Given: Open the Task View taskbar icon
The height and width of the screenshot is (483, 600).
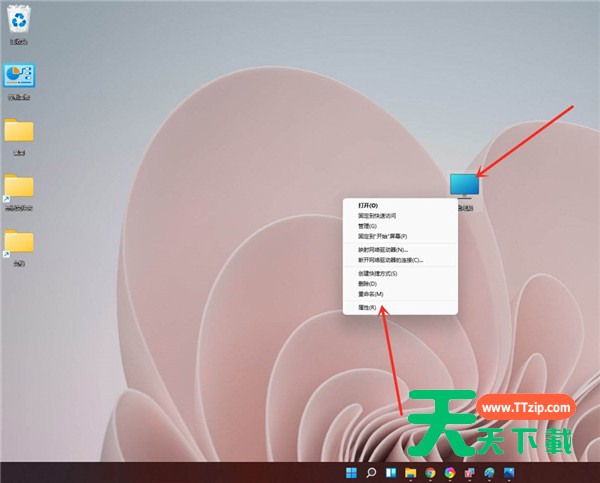Looking at the screenshot, I should [x=391, y=473].
